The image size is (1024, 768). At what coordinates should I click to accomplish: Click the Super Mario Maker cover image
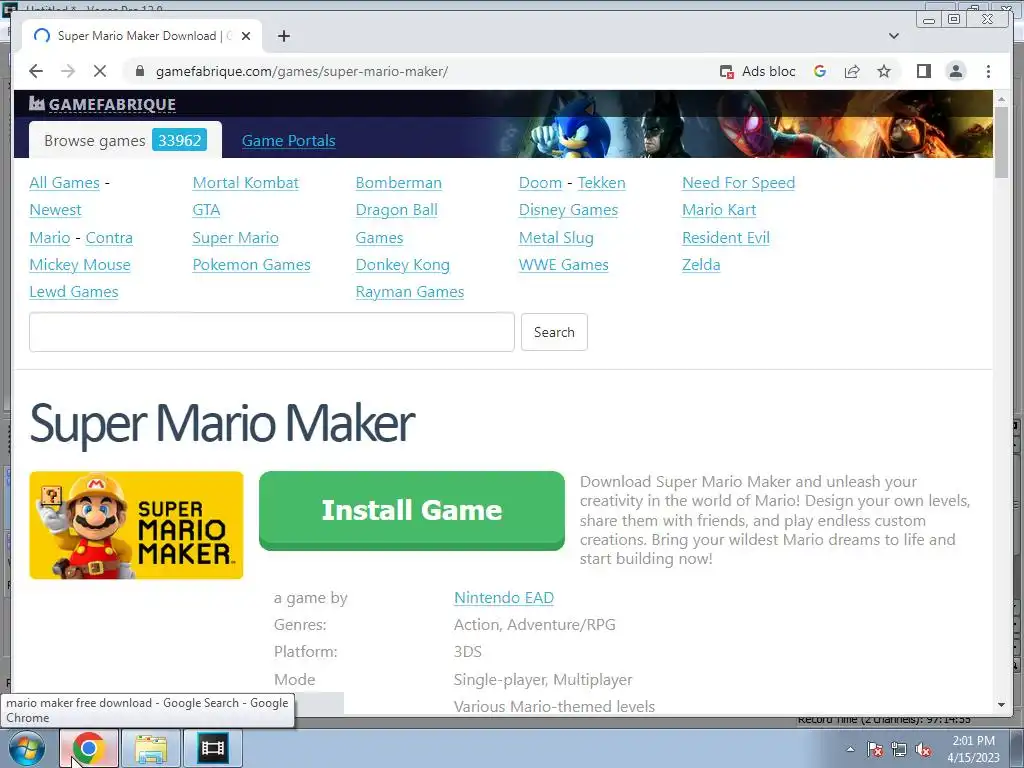136,525
